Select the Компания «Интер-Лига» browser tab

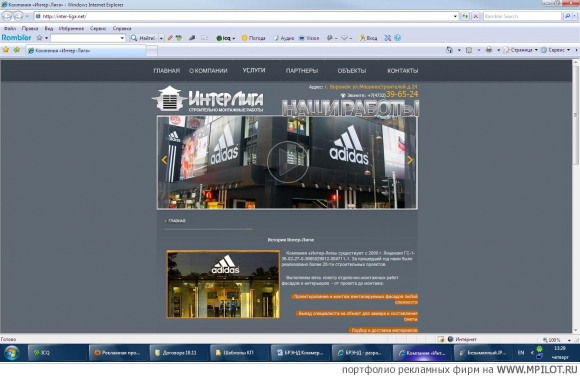[x=86, y=51]
